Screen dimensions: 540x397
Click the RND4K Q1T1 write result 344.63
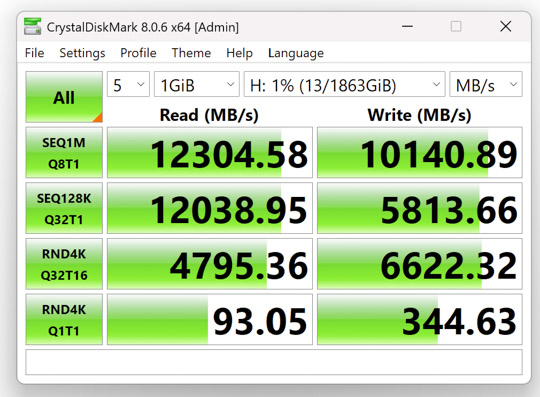click(419, 320)
